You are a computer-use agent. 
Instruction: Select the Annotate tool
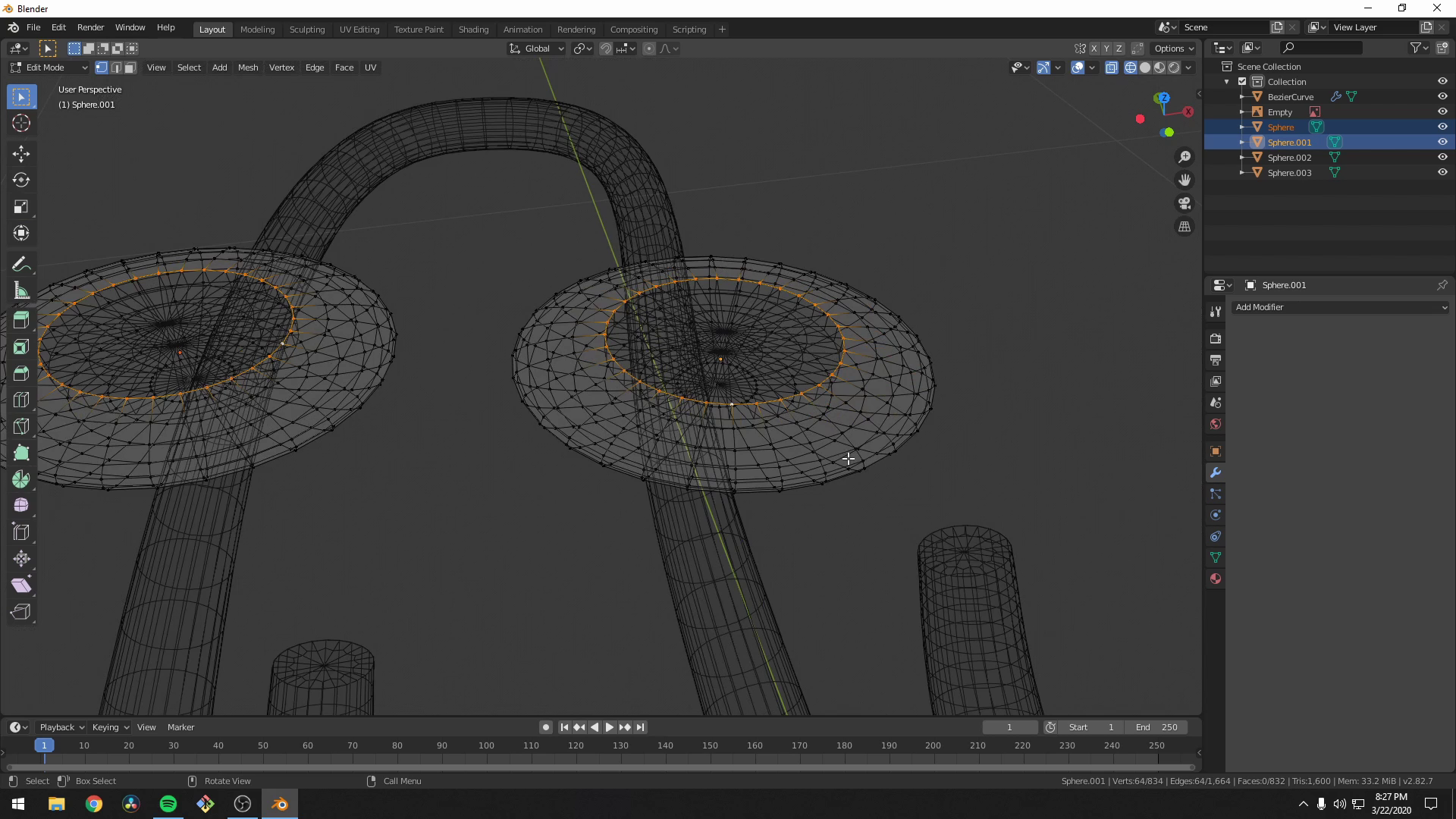[x=21, y=263]
